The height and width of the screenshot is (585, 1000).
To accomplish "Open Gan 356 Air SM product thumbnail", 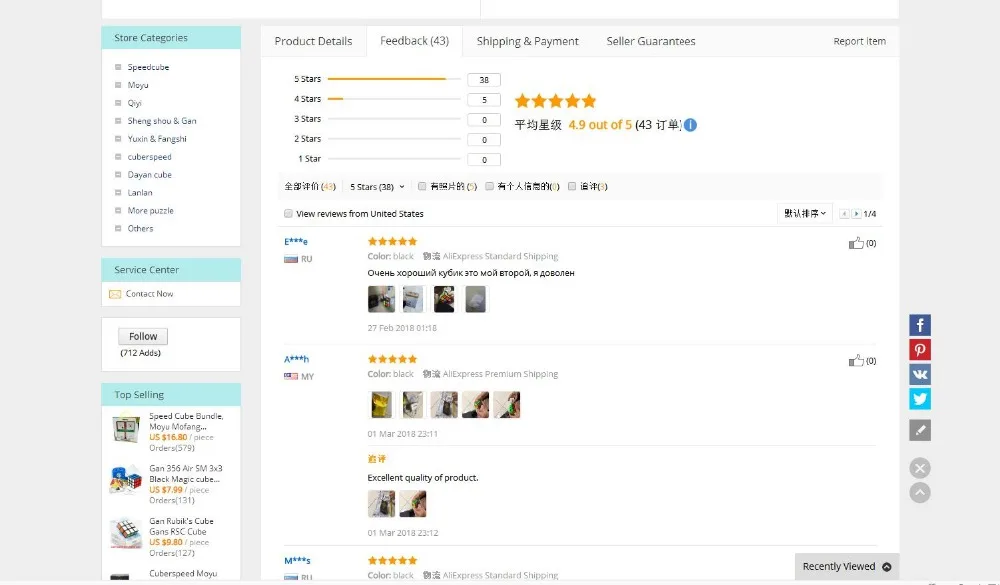I will point(126,480).
